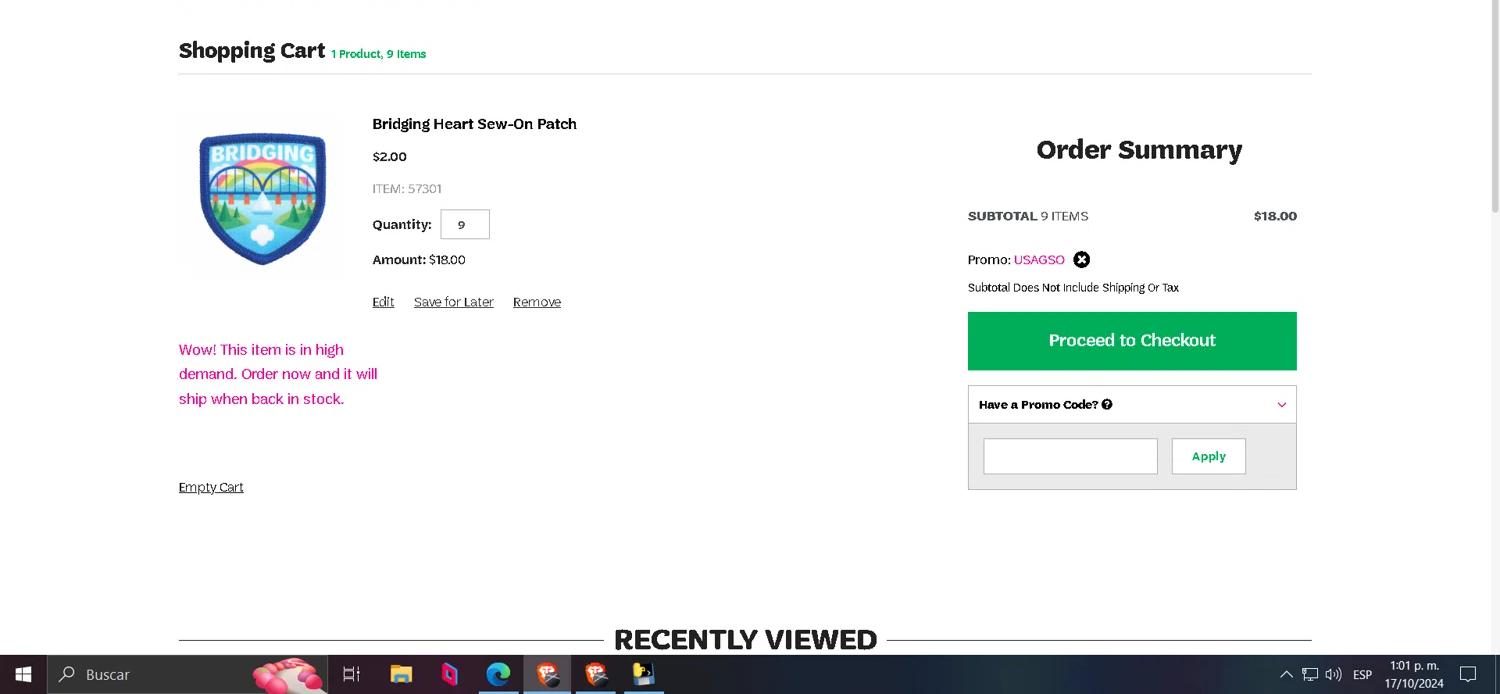Remove the USAGSO promo code with the X icon
Image resolution: width=1500 pixels, height=694 pixels.
pyautogui.click(x=1082, y=260)
